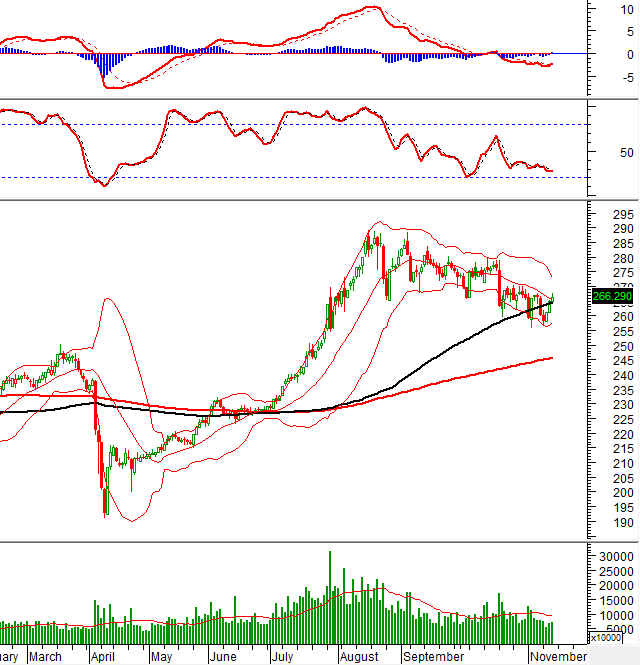Click the June label on time axis
640x665 pixels.
(x=222, y=657)
